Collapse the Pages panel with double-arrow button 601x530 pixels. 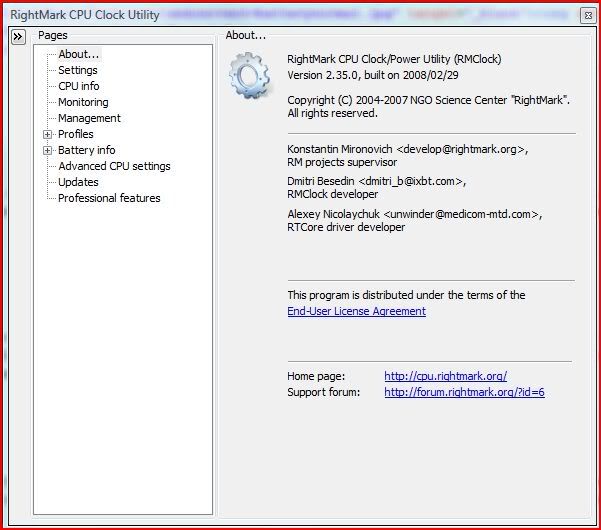pyautogui.click(x=18, y=37)
